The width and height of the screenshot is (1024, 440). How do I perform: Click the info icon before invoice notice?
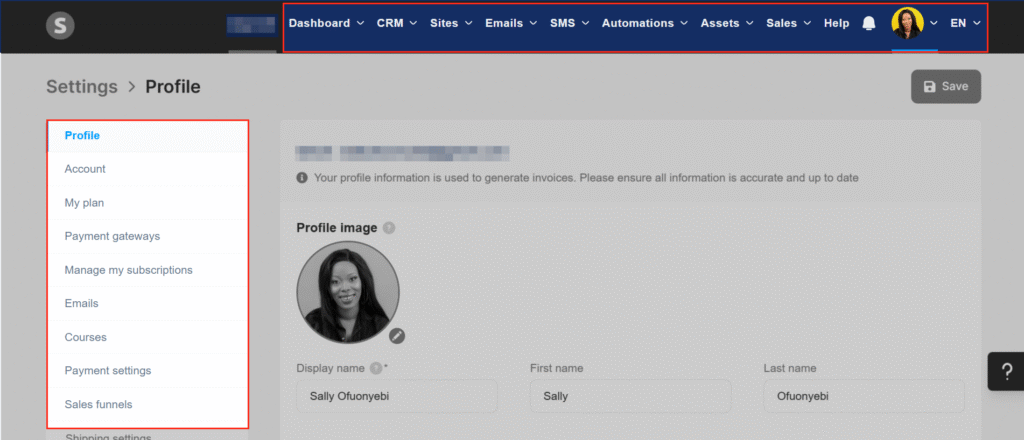click(302, 178)
